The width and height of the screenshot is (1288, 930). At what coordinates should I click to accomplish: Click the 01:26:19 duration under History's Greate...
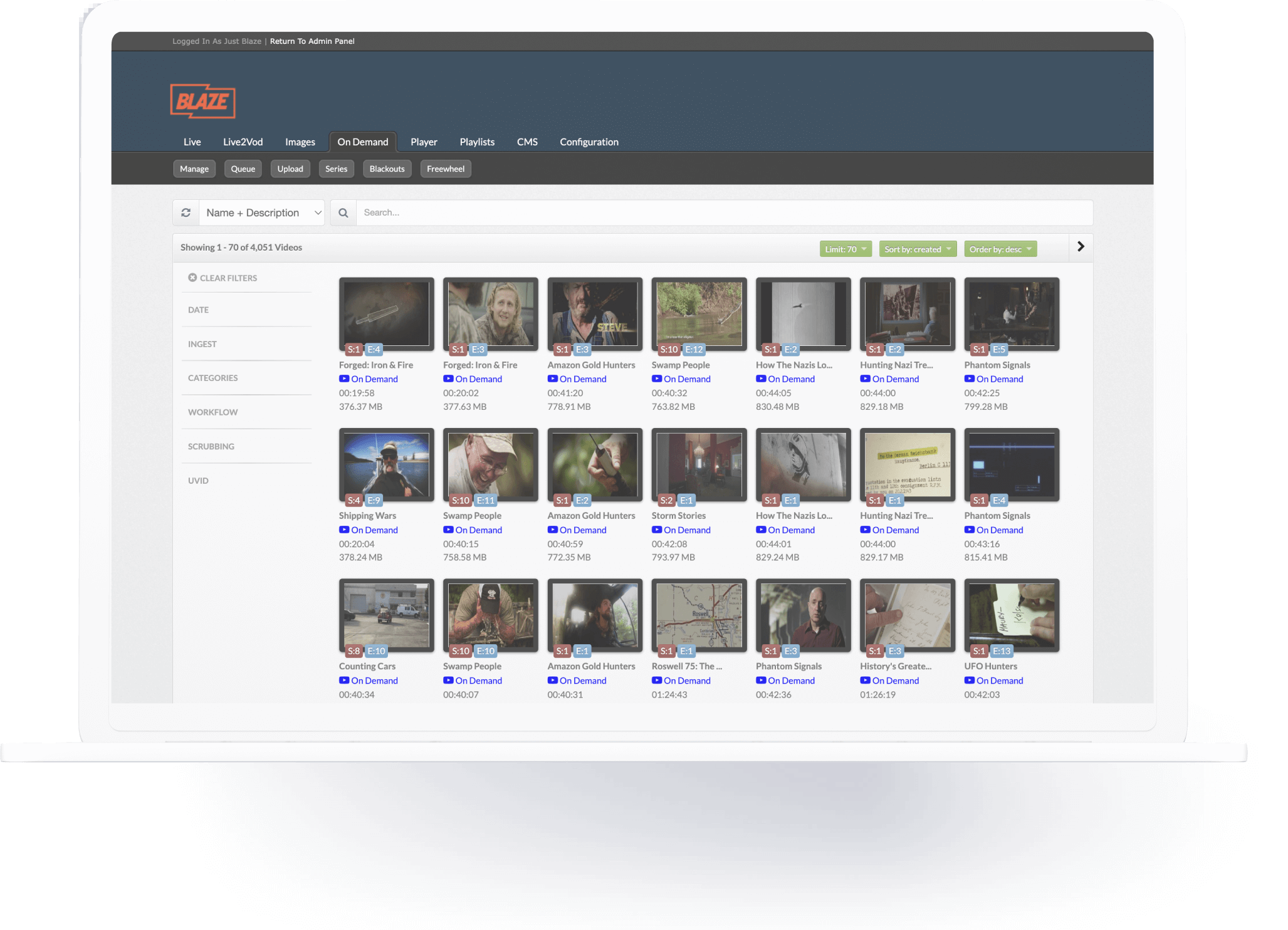(877, 695)
